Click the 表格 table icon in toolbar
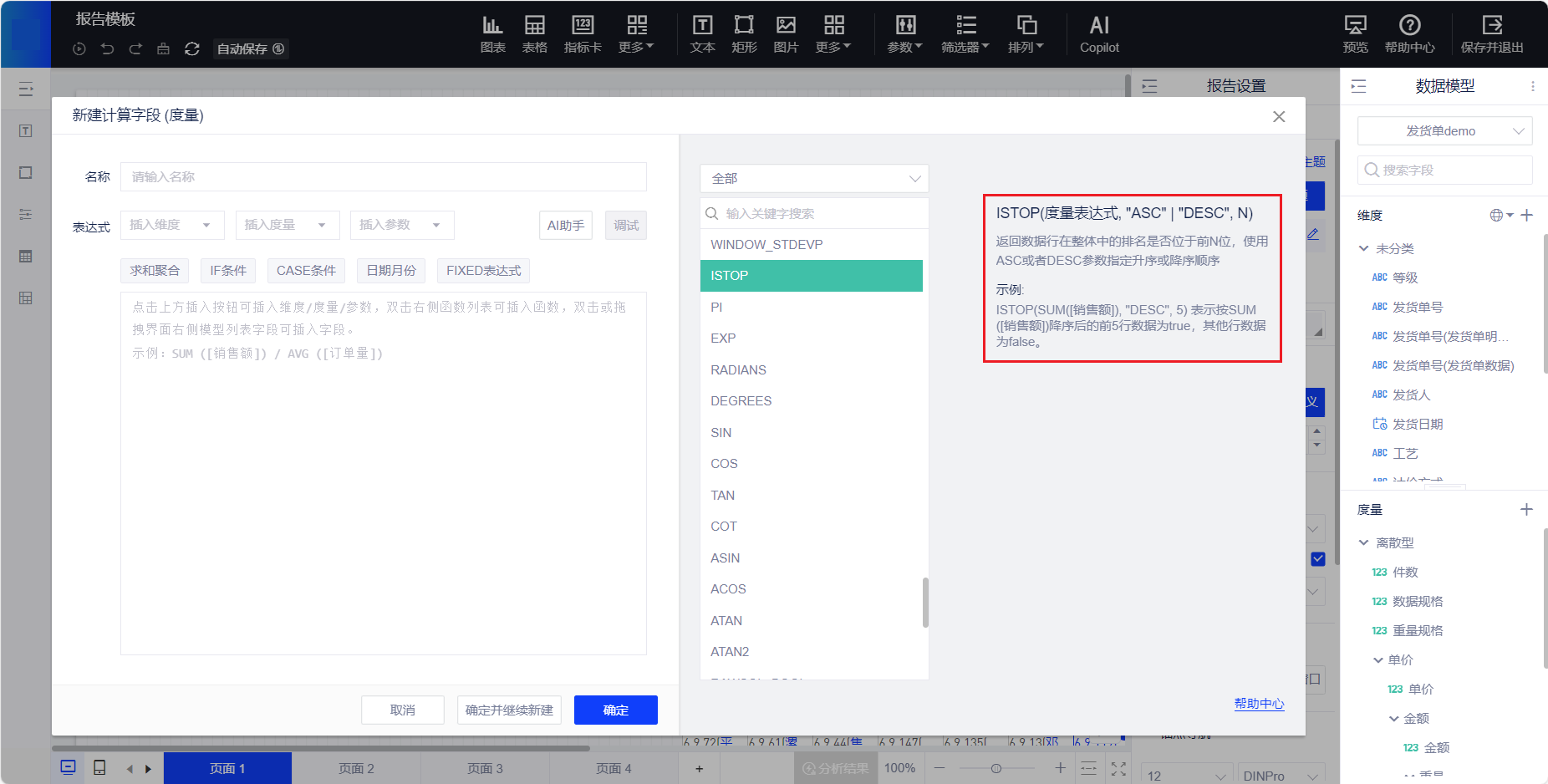 pos(534,33)
